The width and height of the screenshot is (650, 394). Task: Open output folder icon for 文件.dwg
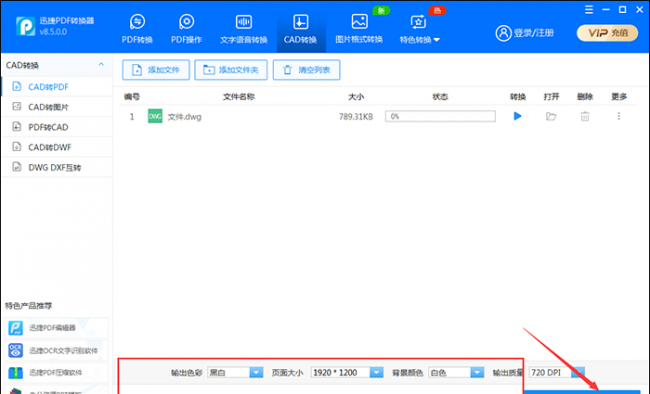point(551,117)
